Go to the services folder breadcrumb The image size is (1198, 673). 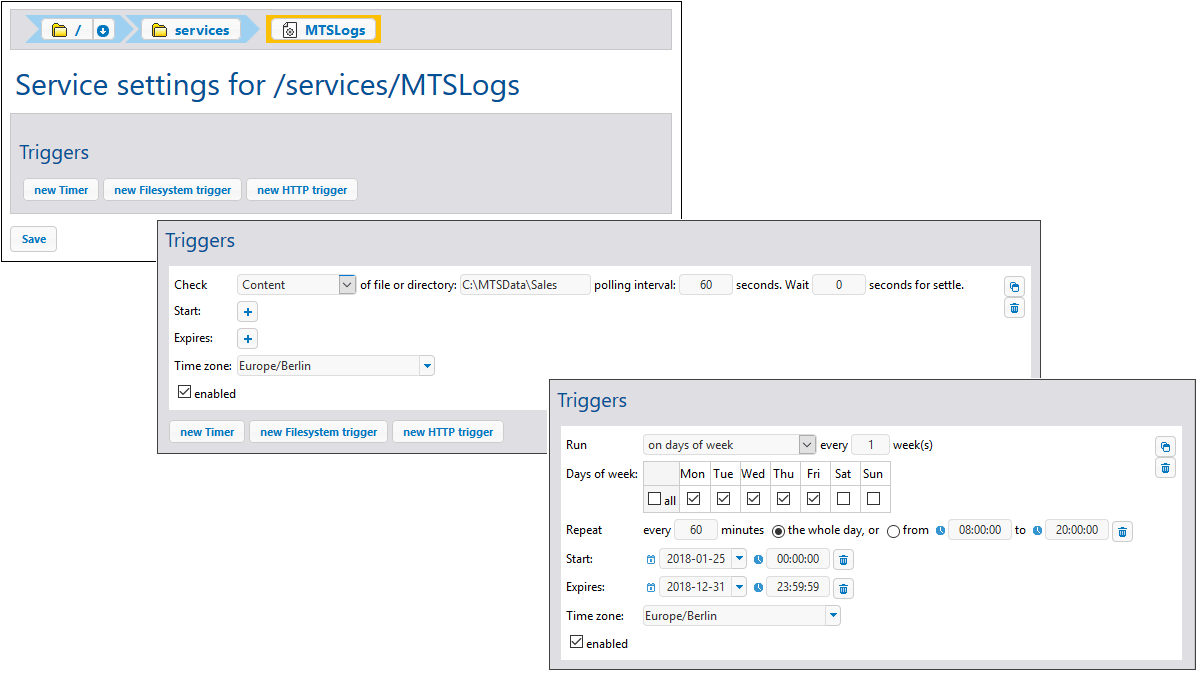[191, 30]
